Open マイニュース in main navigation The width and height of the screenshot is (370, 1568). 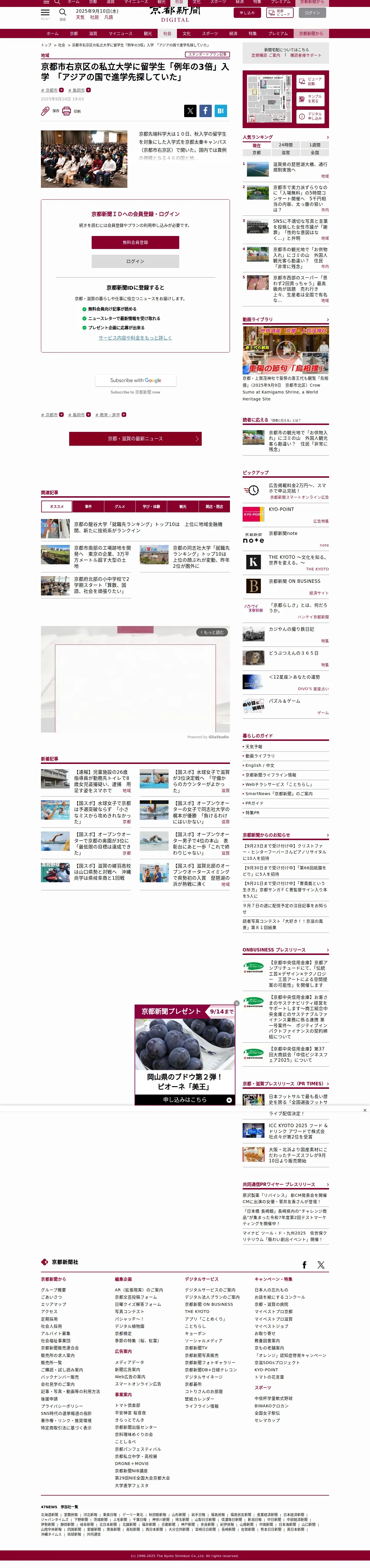coord(120,33)
